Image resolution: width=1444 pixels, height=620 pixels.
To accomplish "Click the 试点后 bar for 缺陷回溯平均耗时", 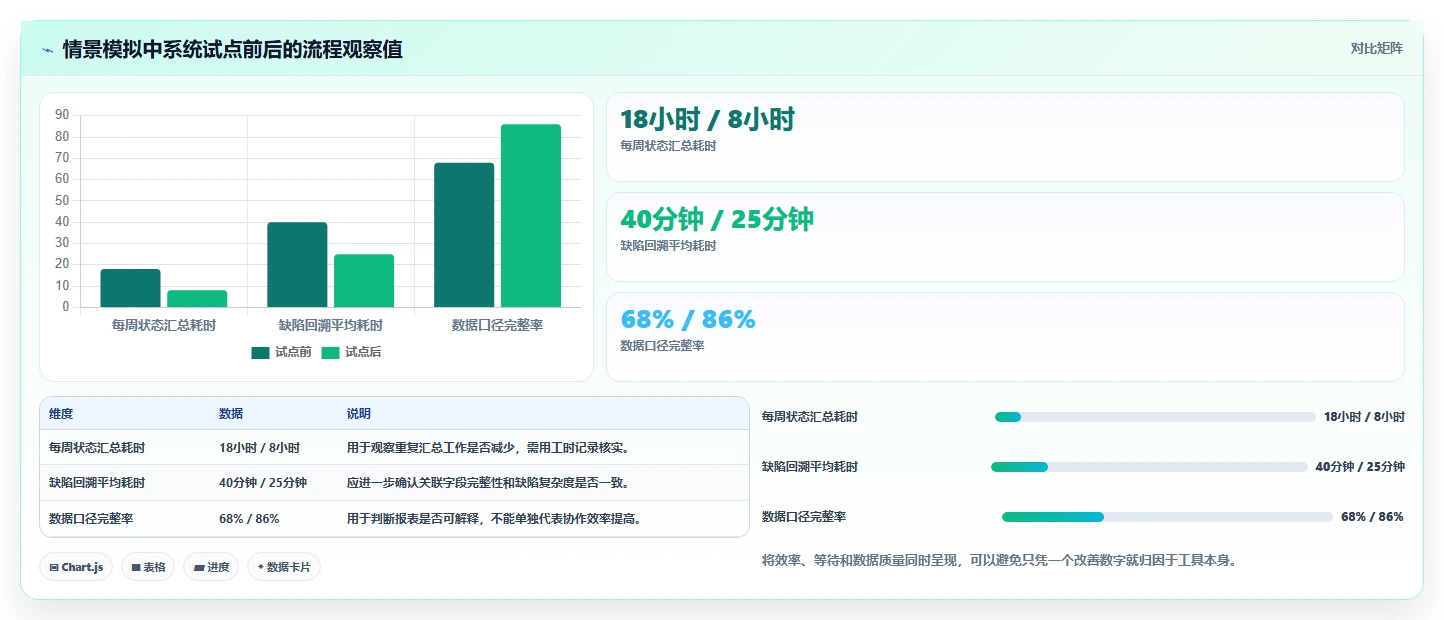I will [x=364, y=281].
